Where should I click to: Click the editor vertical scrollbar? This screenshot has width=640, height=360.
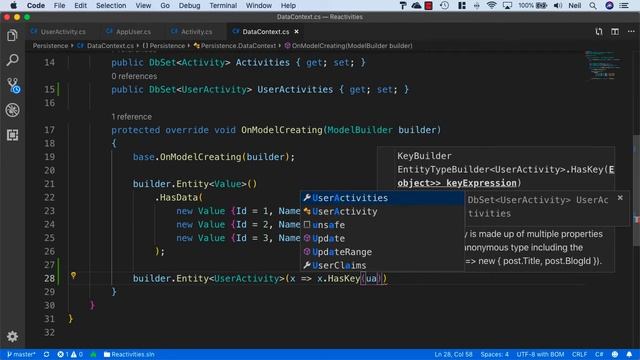tap(636, 190)
